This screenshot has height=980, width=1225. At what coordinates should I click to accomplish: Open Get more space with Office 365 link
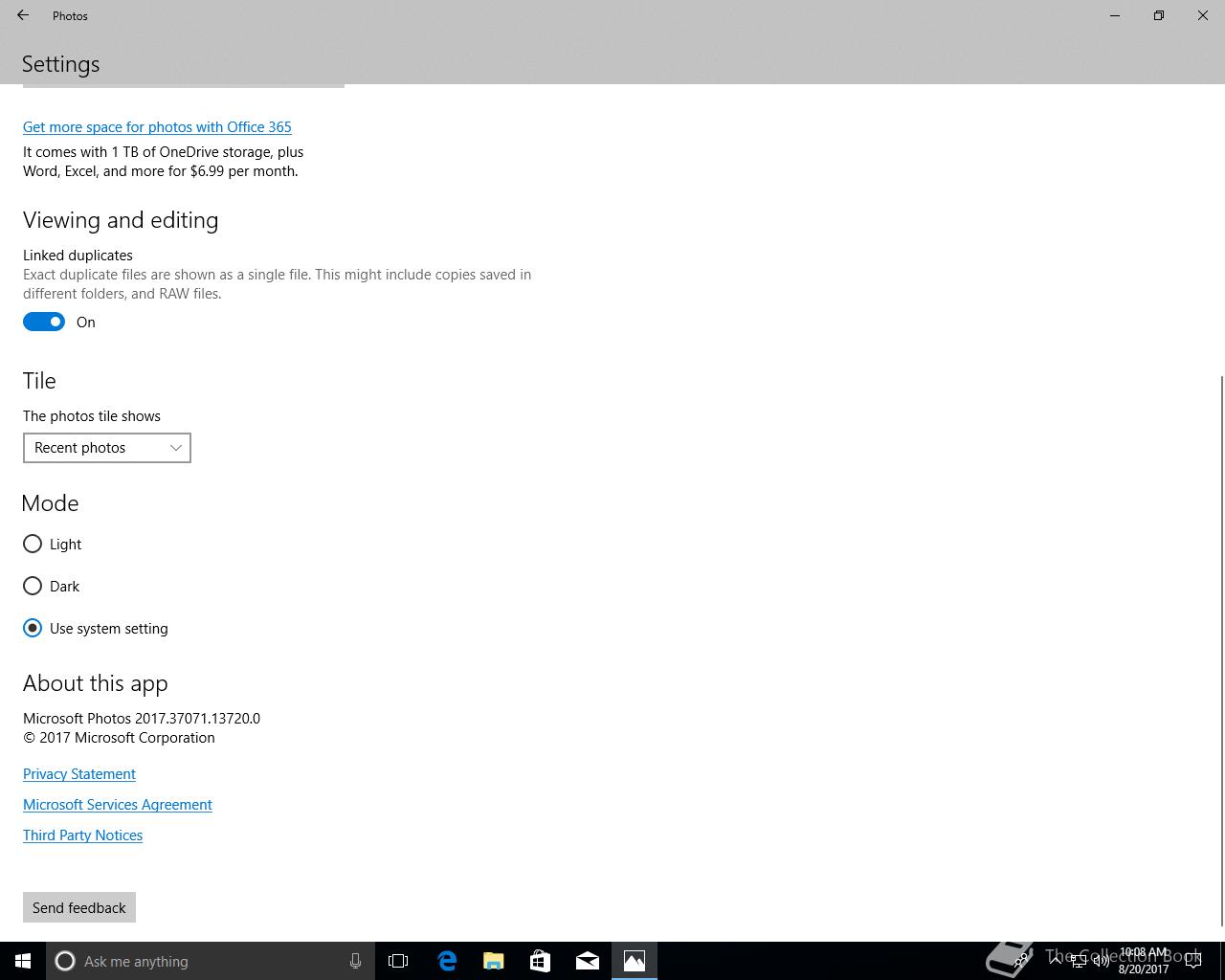pyautogui.click(x=157, y=126)
